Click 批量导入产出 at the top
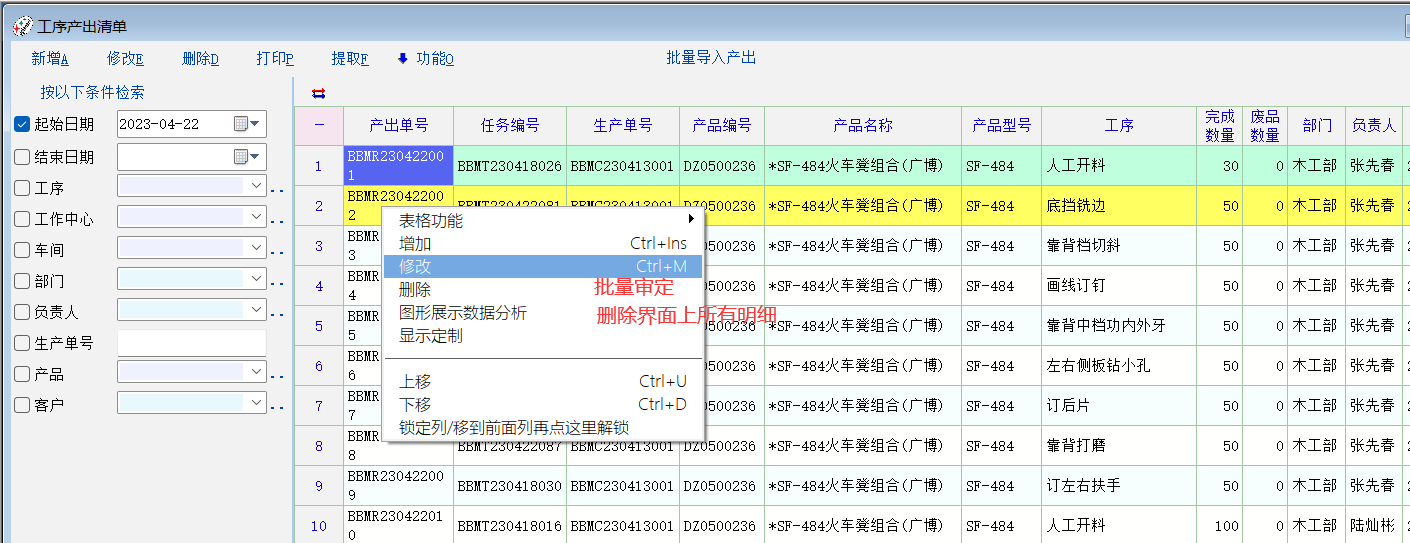The image size is (1410, 543). (711, 58)
